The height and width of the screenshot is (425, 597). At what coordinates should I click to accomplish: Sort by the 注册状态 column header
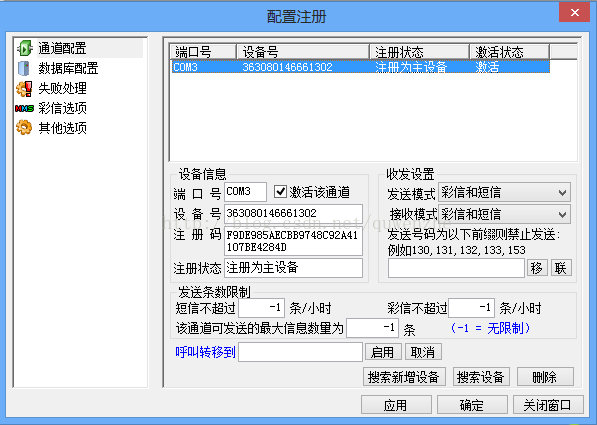pos(419,52)
